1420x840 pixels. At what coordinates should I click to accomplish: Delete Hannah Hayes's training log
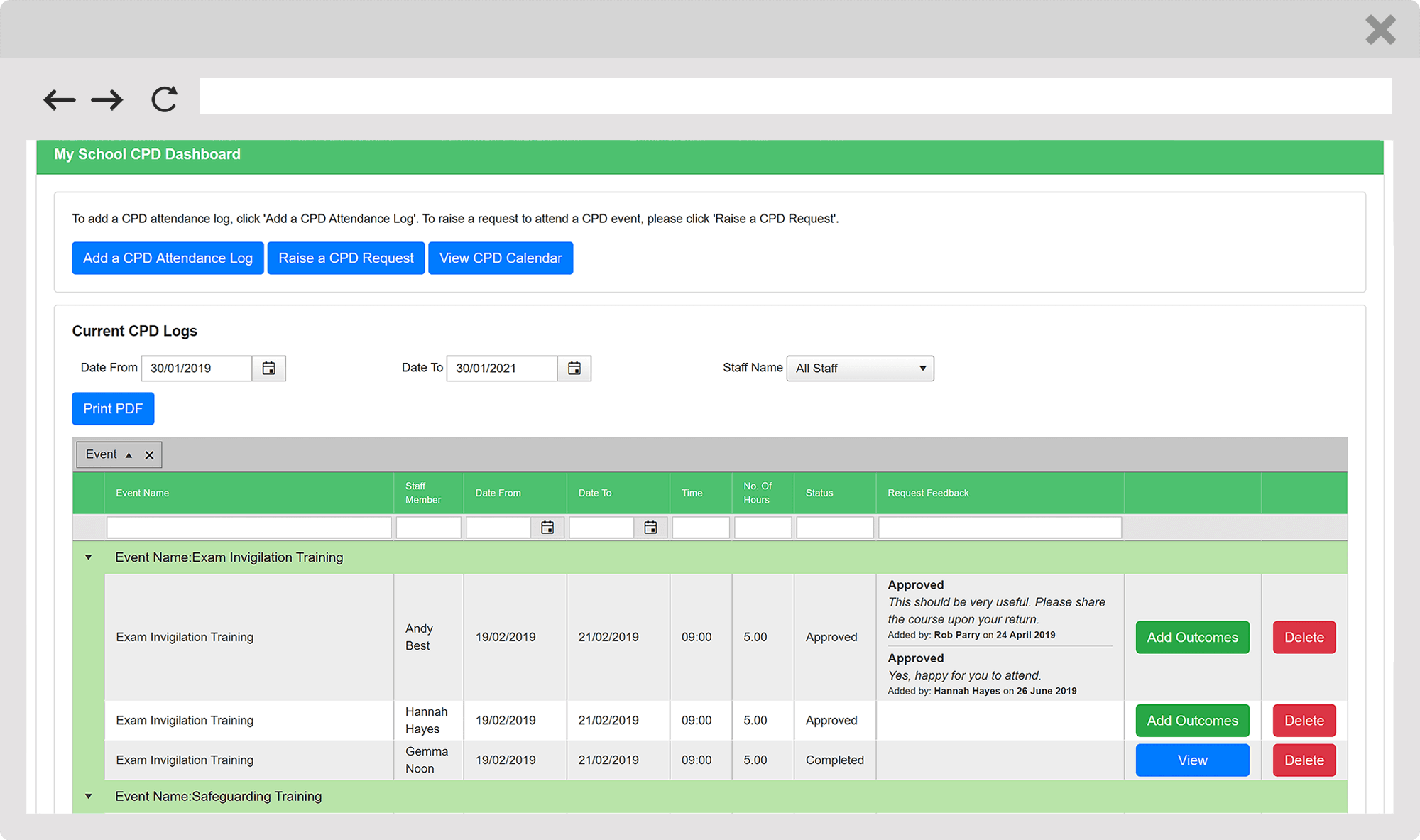click(1304, 721)
